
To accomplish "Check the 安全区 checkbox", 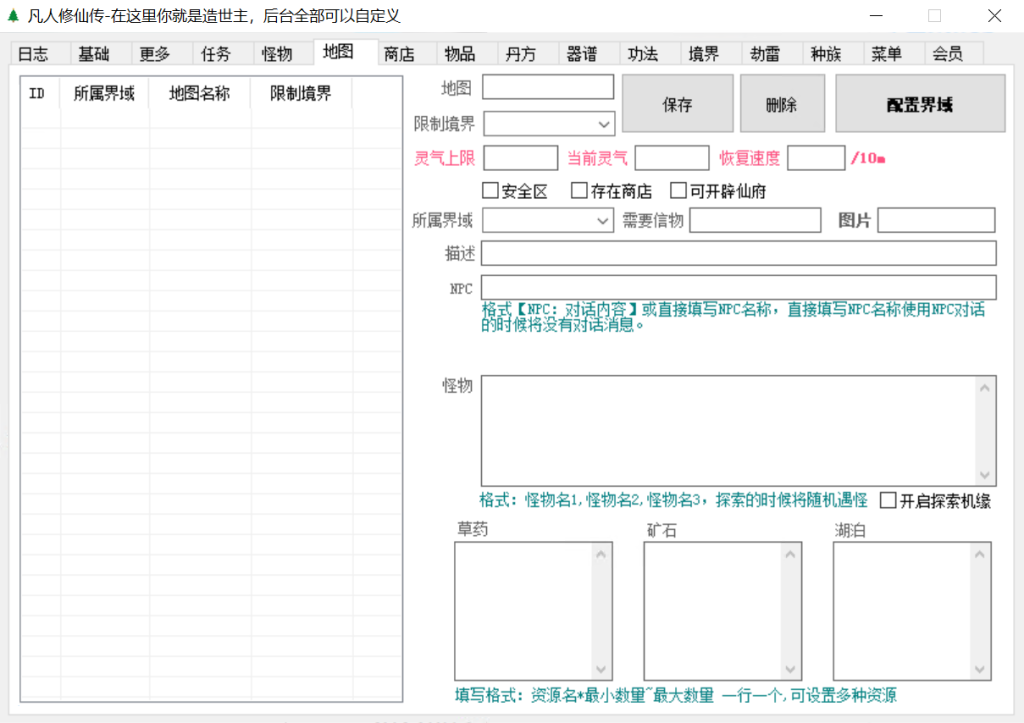I will click(491, 191).
